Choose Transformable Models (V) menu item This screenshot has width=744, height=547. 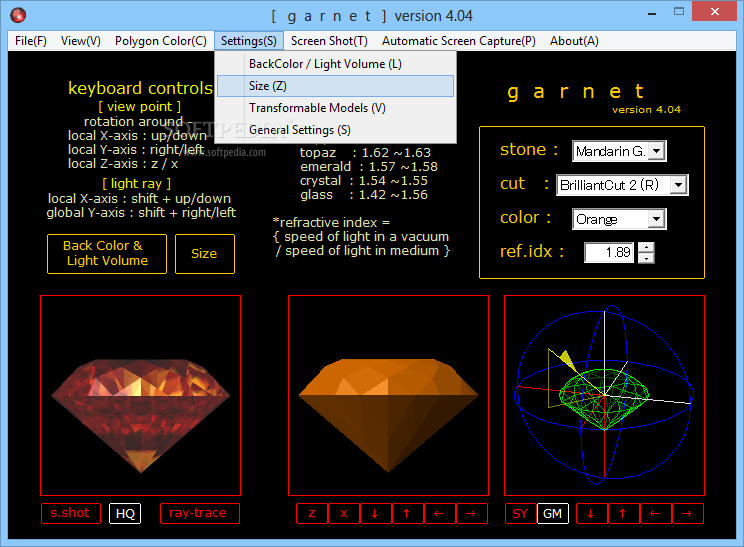pos(335,108)
